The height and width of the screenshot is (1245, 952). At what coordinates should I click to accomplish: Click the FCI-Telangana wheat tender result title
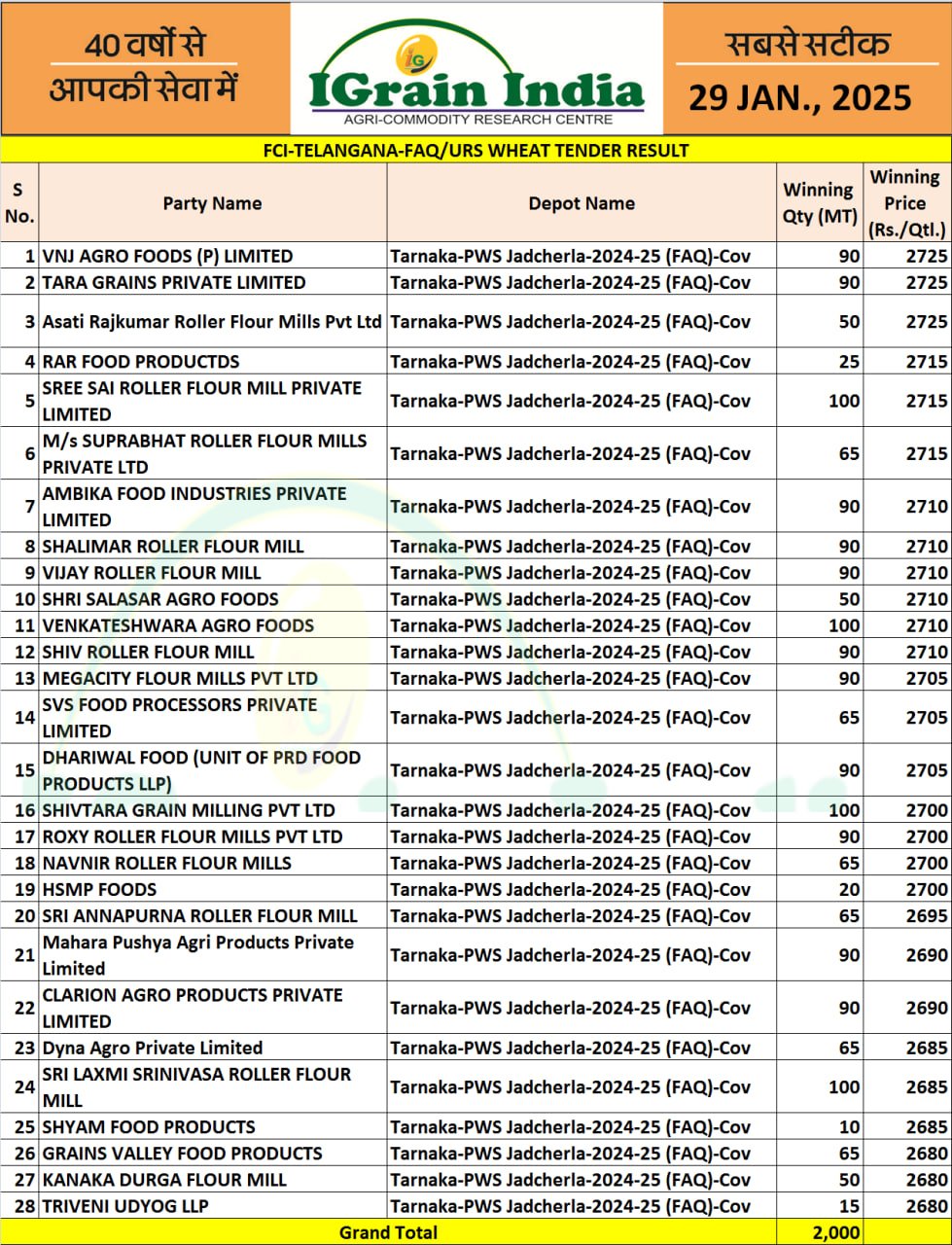tap(476, 150)
